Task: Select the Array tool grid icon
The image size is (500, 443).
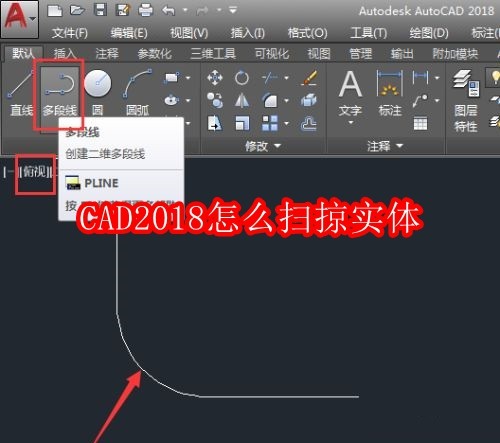Action: (270, 124)
